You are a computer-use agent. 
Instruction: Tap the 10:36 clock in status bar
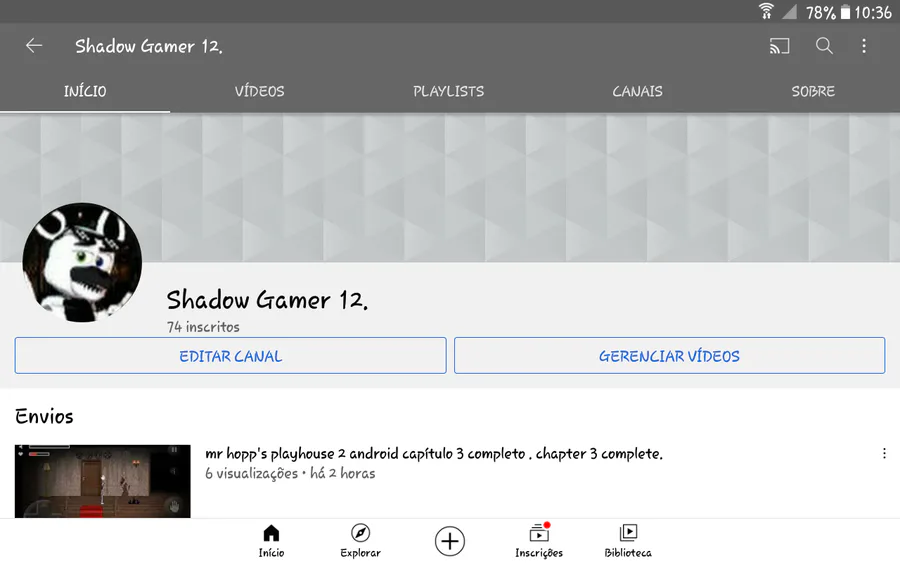873,12
